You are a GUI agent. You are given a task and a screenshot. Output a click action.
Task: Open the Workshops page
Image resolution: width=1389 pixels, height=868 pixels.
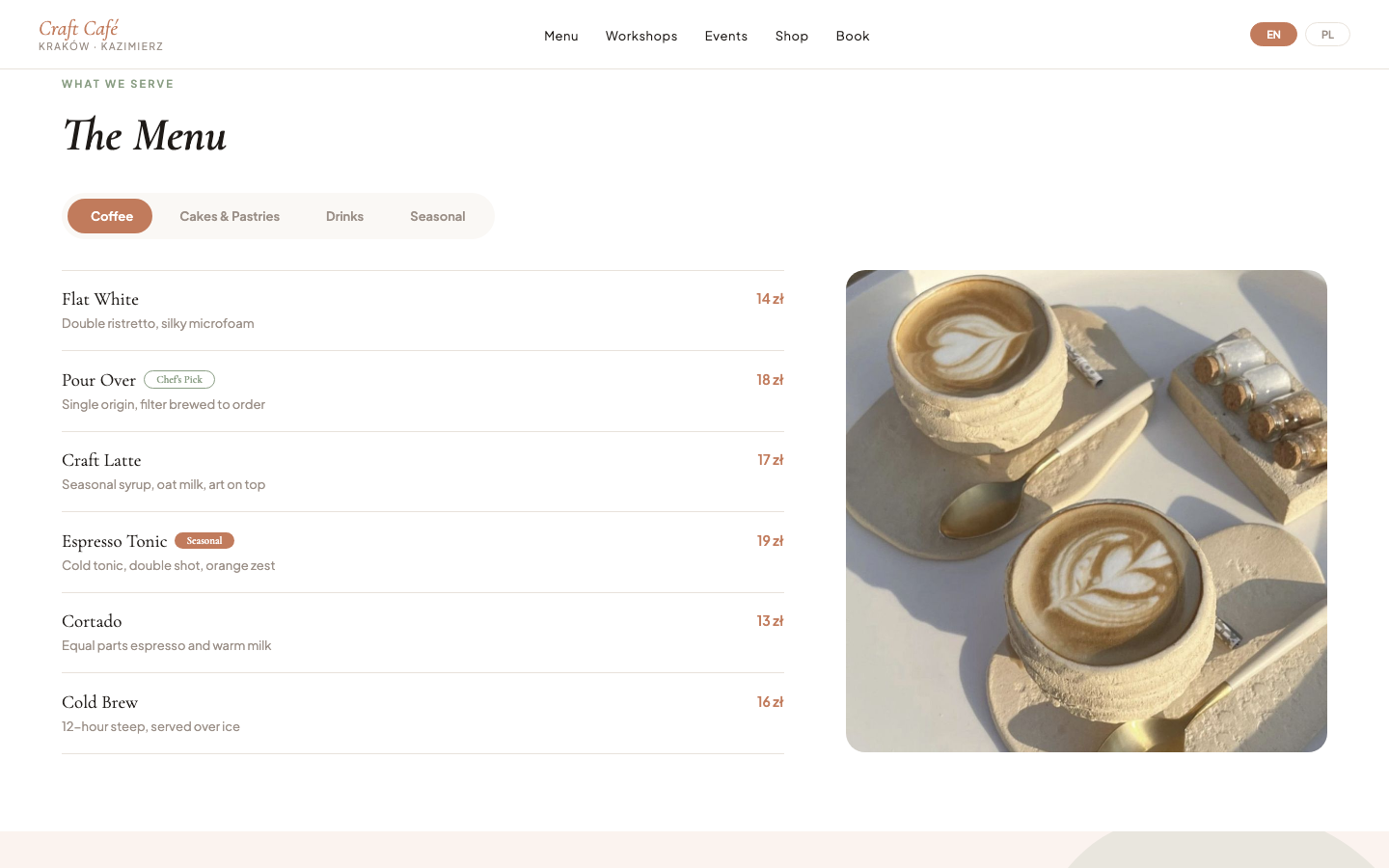pyautogui.click(x=640, y=36)
